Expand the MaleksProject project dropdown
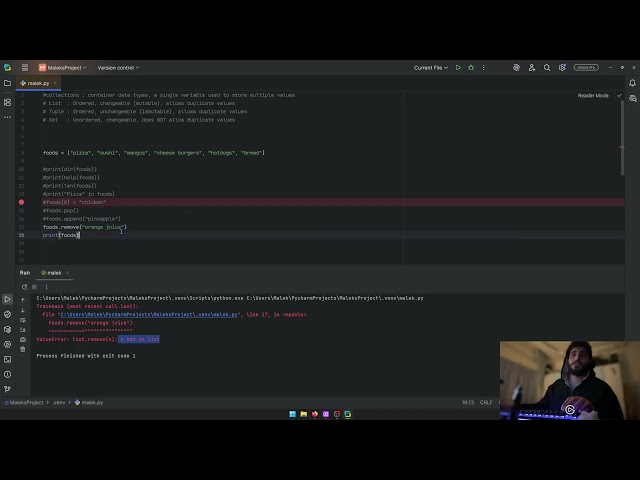The width and height of the screenshot is (640, 480). [62, 68]
